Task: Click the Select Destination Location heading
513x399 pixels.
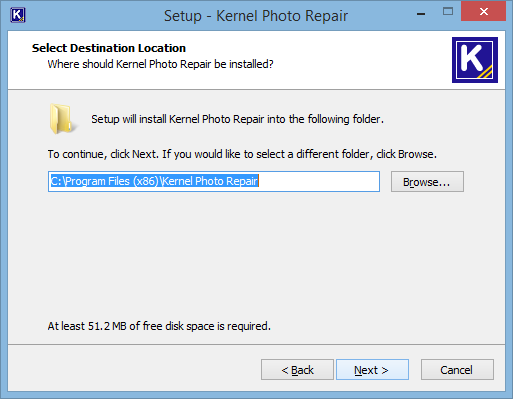Action: click(109, 48)
